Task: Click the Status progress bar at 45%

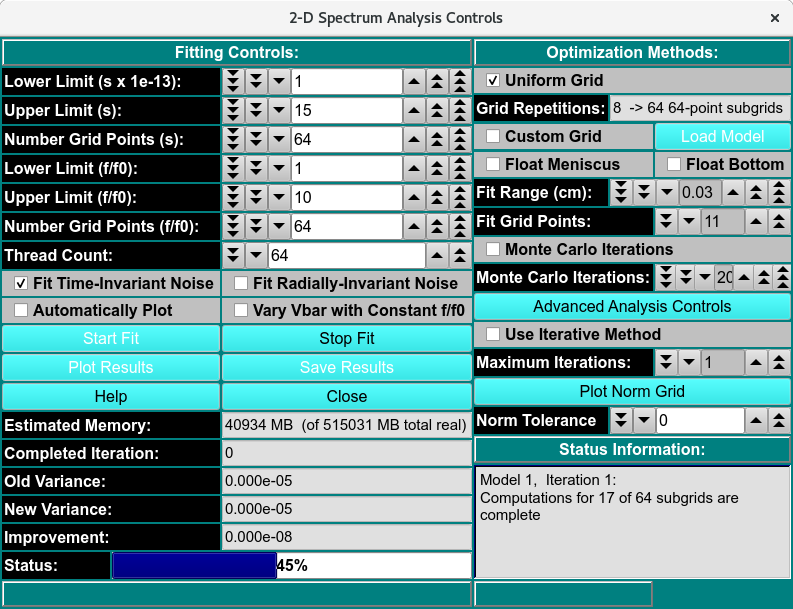Action: (291, 566)
